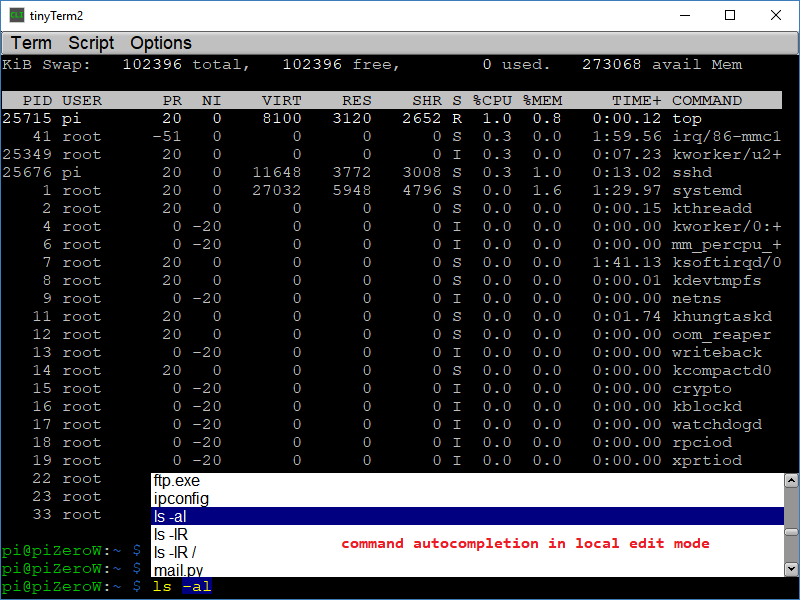The image size is (800, 600).
Task: Click the kthreadd process name
Action: [x=712, y=208]
